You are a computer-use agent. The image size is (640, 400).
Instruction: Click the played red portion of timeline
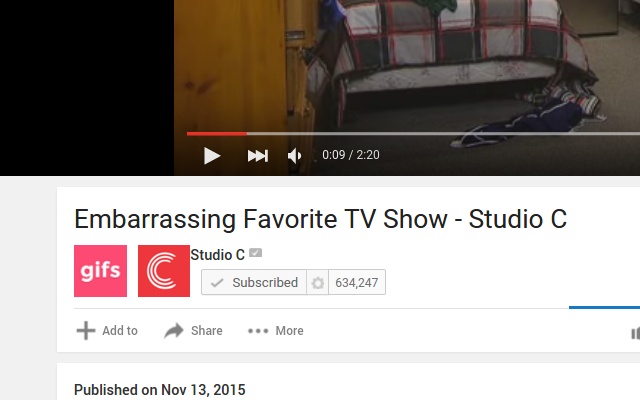217,133
